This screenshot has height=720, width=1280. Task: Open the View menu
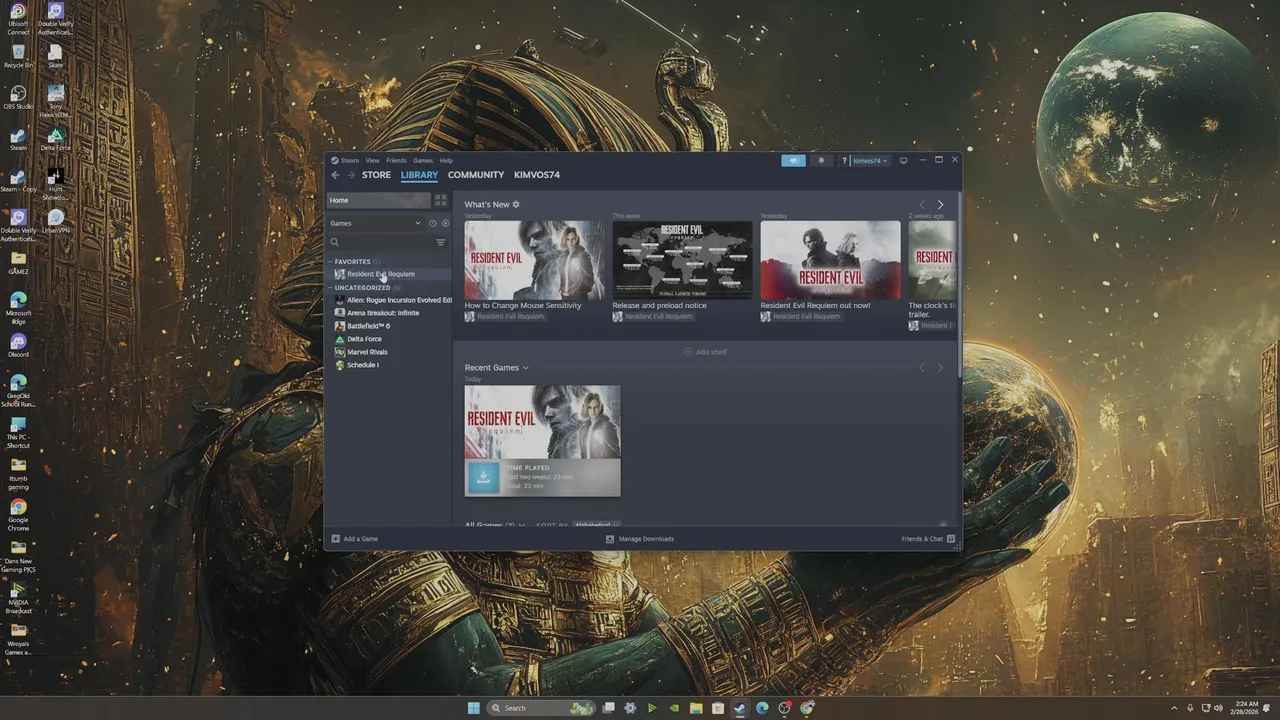pos(372,160)
